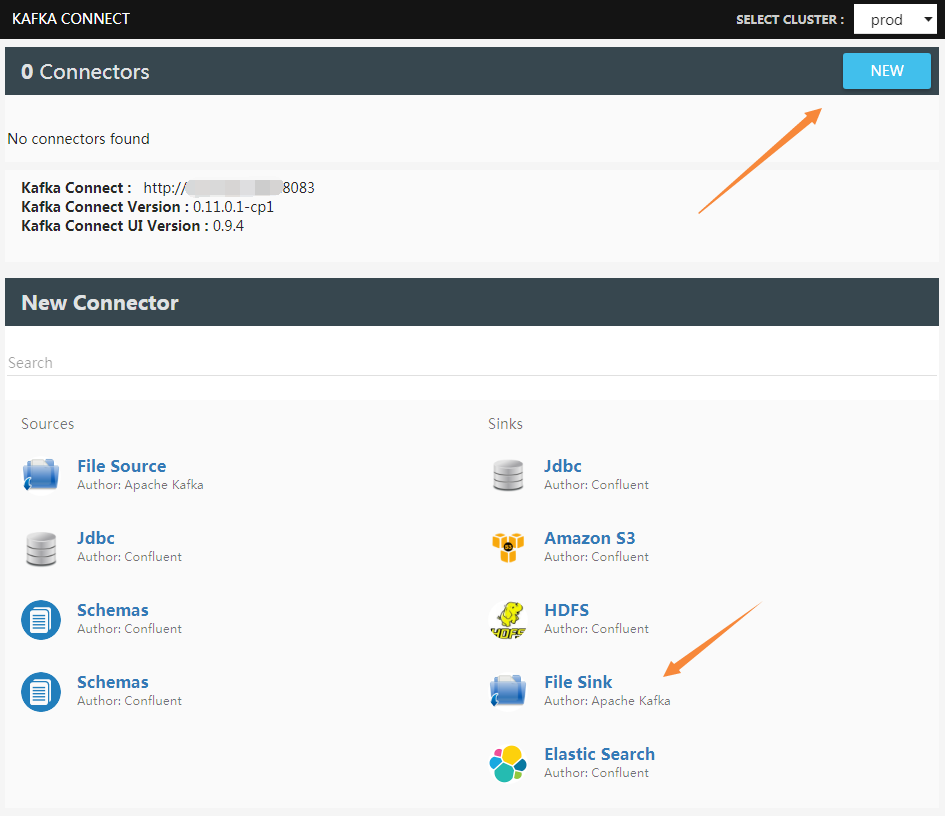
Task: Click the New Connector section header
Action: tap(99, 302)
